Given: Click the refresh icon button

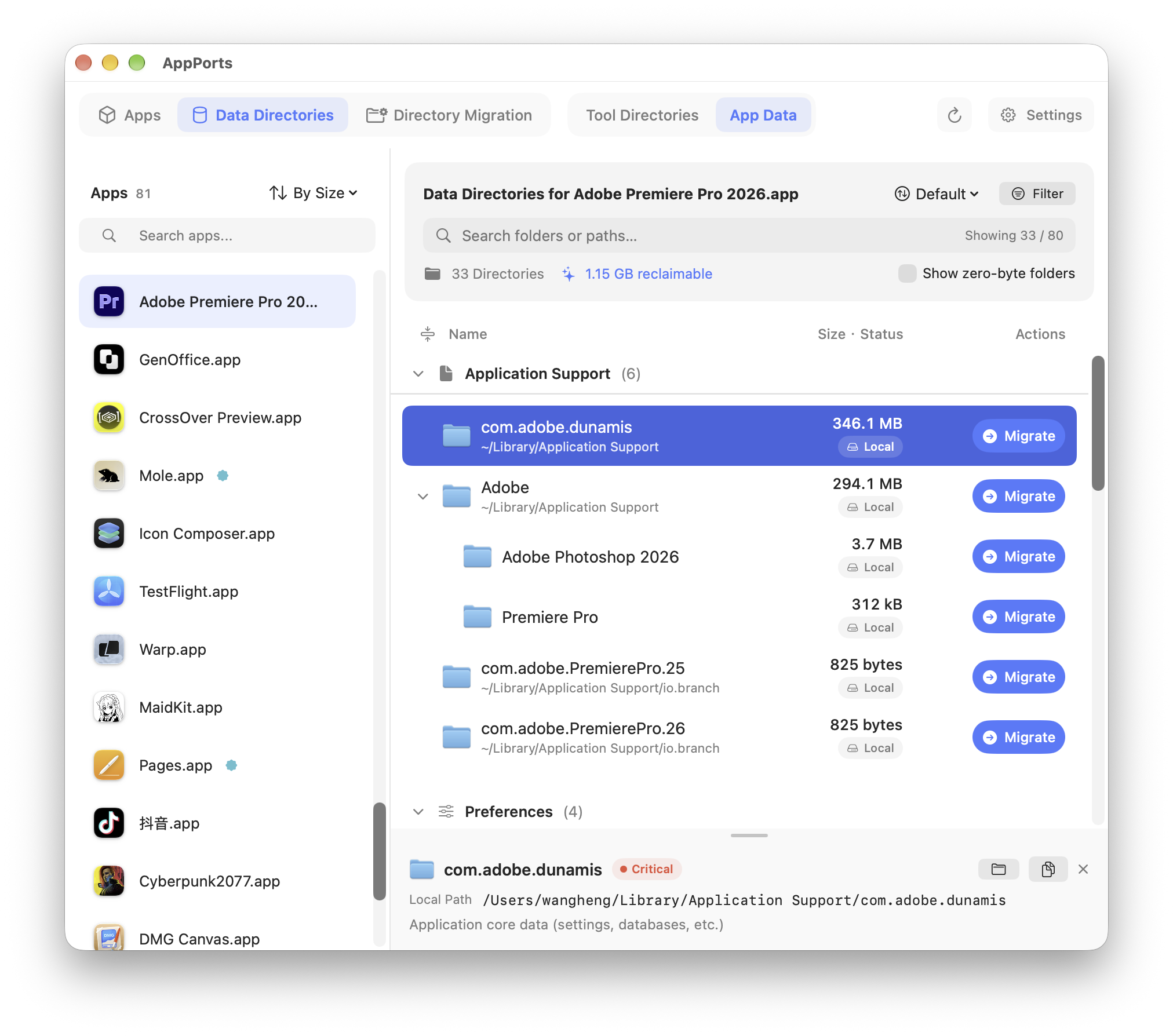Looking at the screenshot, I should point(954,115).
